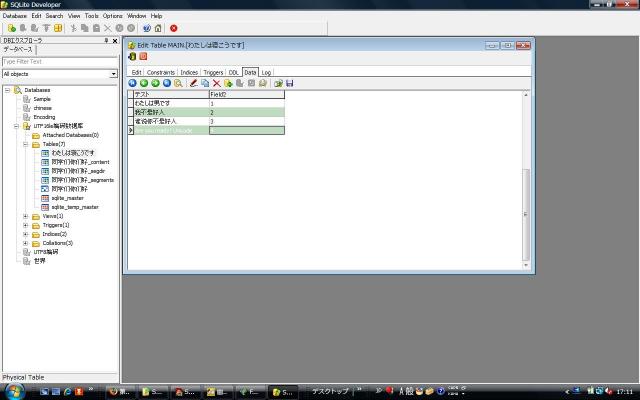
Task: Click the green next record arrow icon
Action: (x=155, y=83)
